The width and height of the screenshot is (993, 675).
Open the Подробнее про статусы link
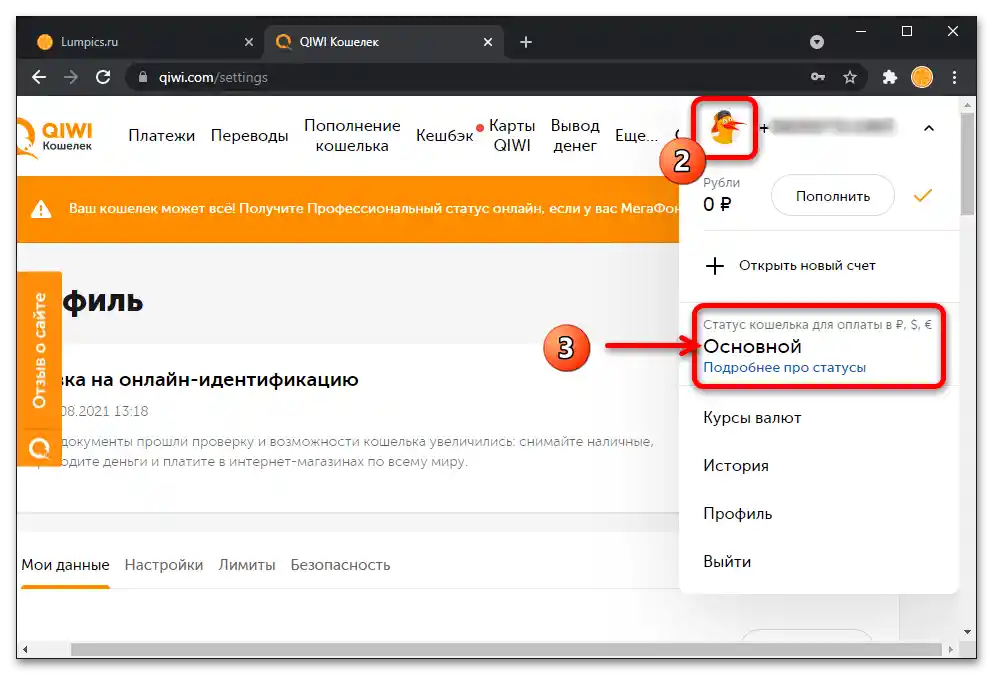[x=784, y=367]
